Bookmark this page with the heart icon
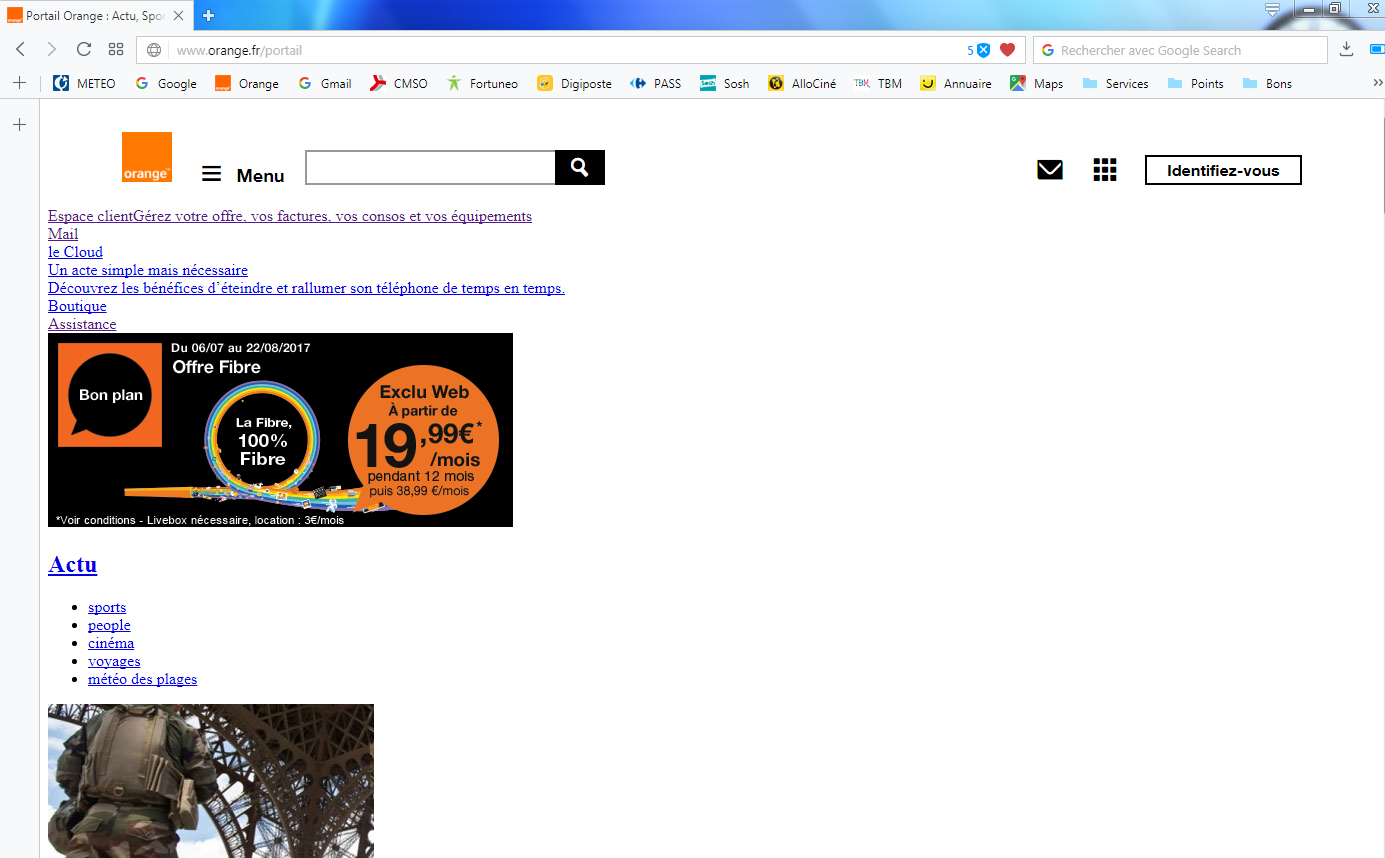The height and width of the screenshot is (858, 1385). point(1007,50)
